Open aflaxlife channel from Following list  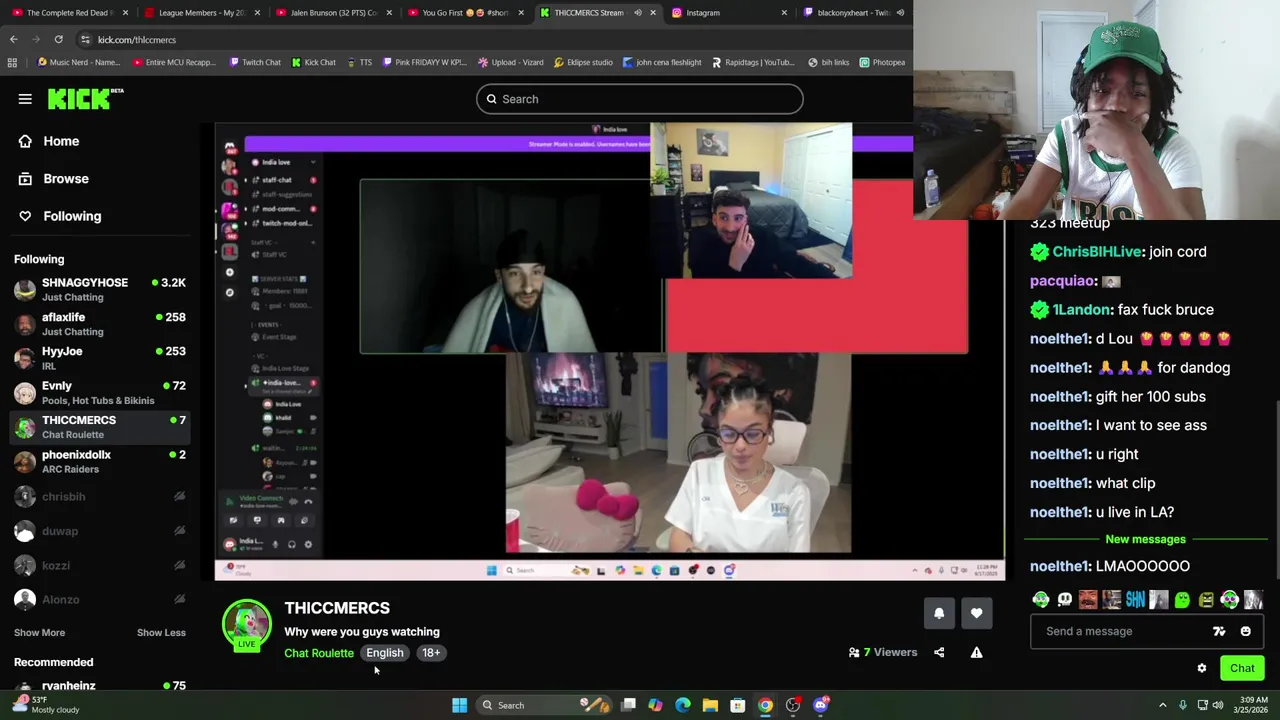click(100, 324)
